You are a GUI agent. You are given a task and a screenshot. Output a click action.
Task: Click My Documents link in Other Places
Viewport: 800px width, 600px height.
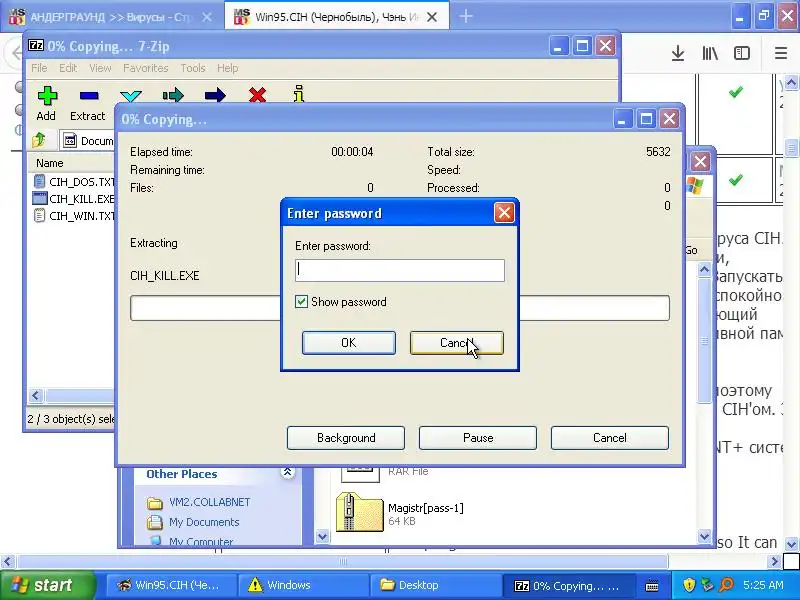[x=204, y=522]
